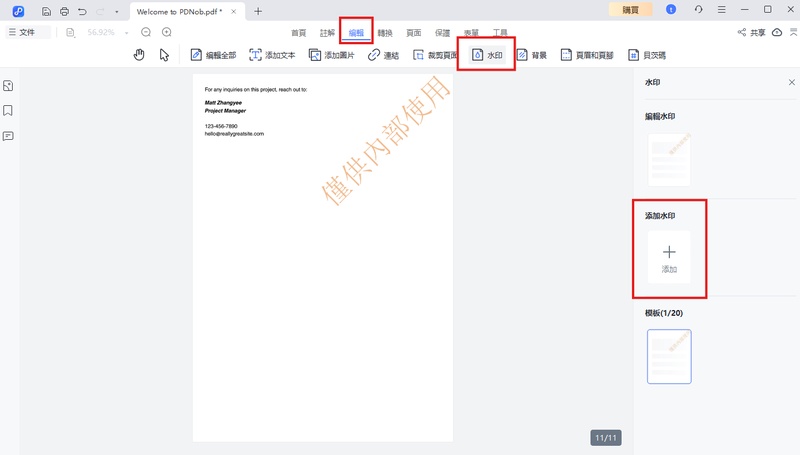Screen dimensions: 800x455
Task: Switch to the 轉換 tab
Action: coord(385,33)
